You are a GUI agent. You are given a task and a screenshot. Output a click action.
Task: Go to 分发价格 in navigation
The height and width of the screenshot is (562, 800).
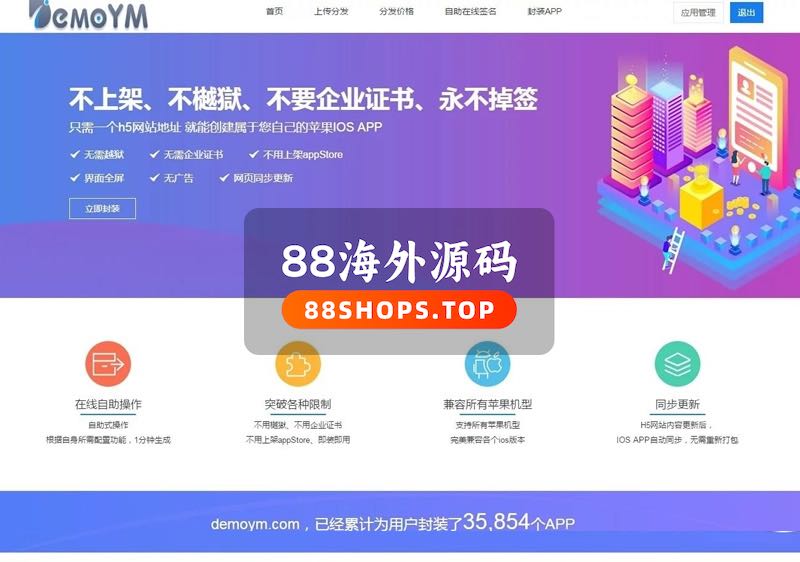(x=396, y=11)
